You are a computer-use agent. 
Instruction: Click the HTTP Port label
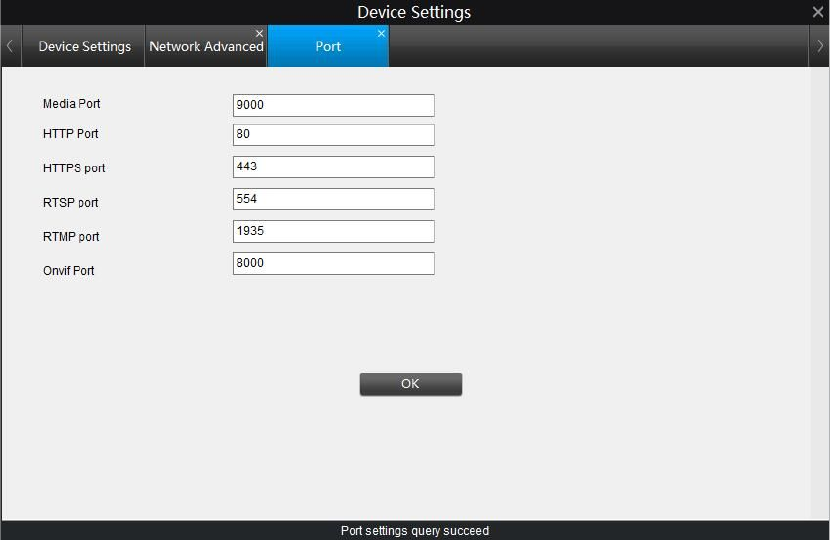[x=70, y=134]
